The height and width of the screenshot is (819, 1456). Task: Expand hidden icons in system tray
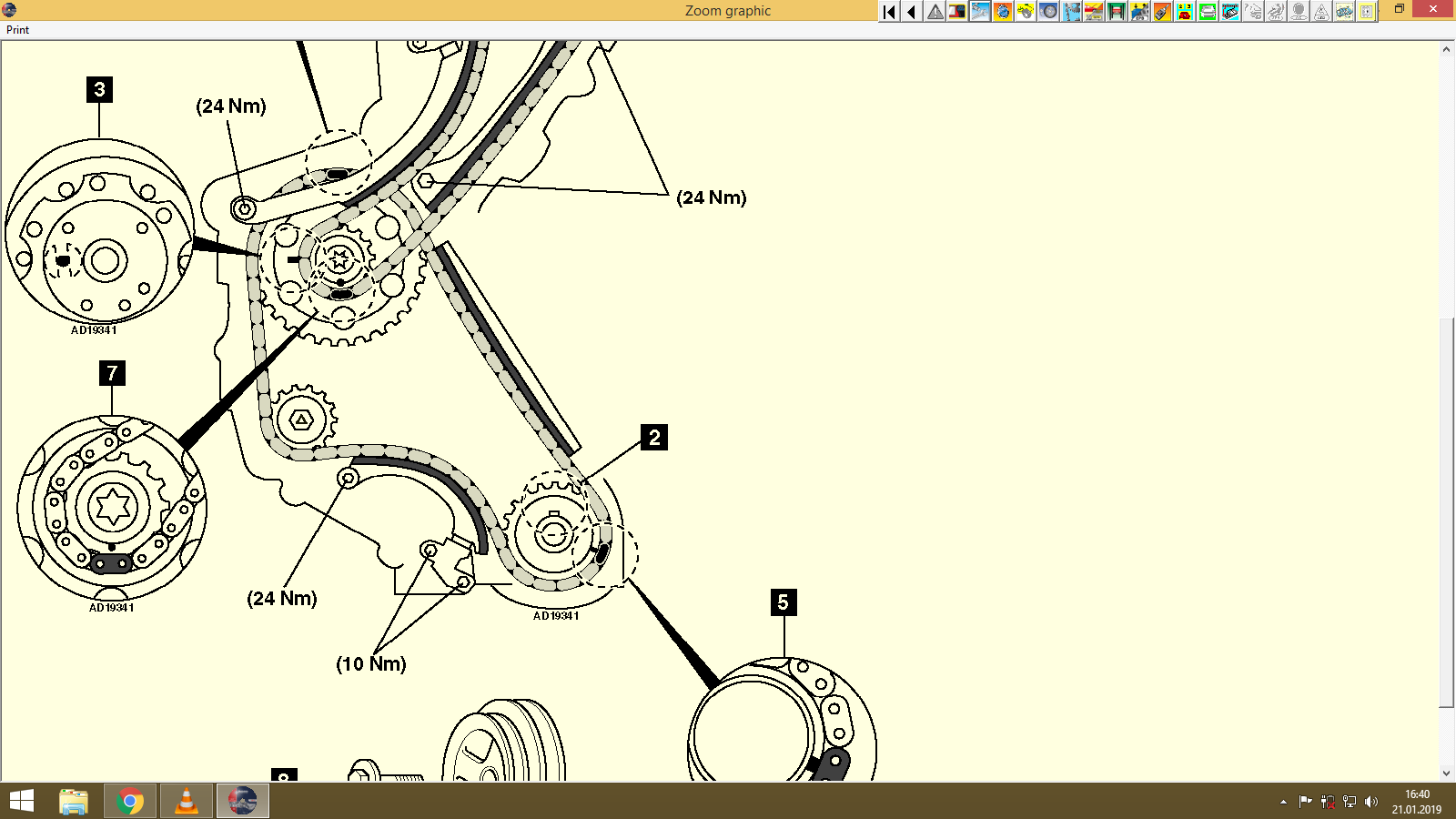[1283, 802]
